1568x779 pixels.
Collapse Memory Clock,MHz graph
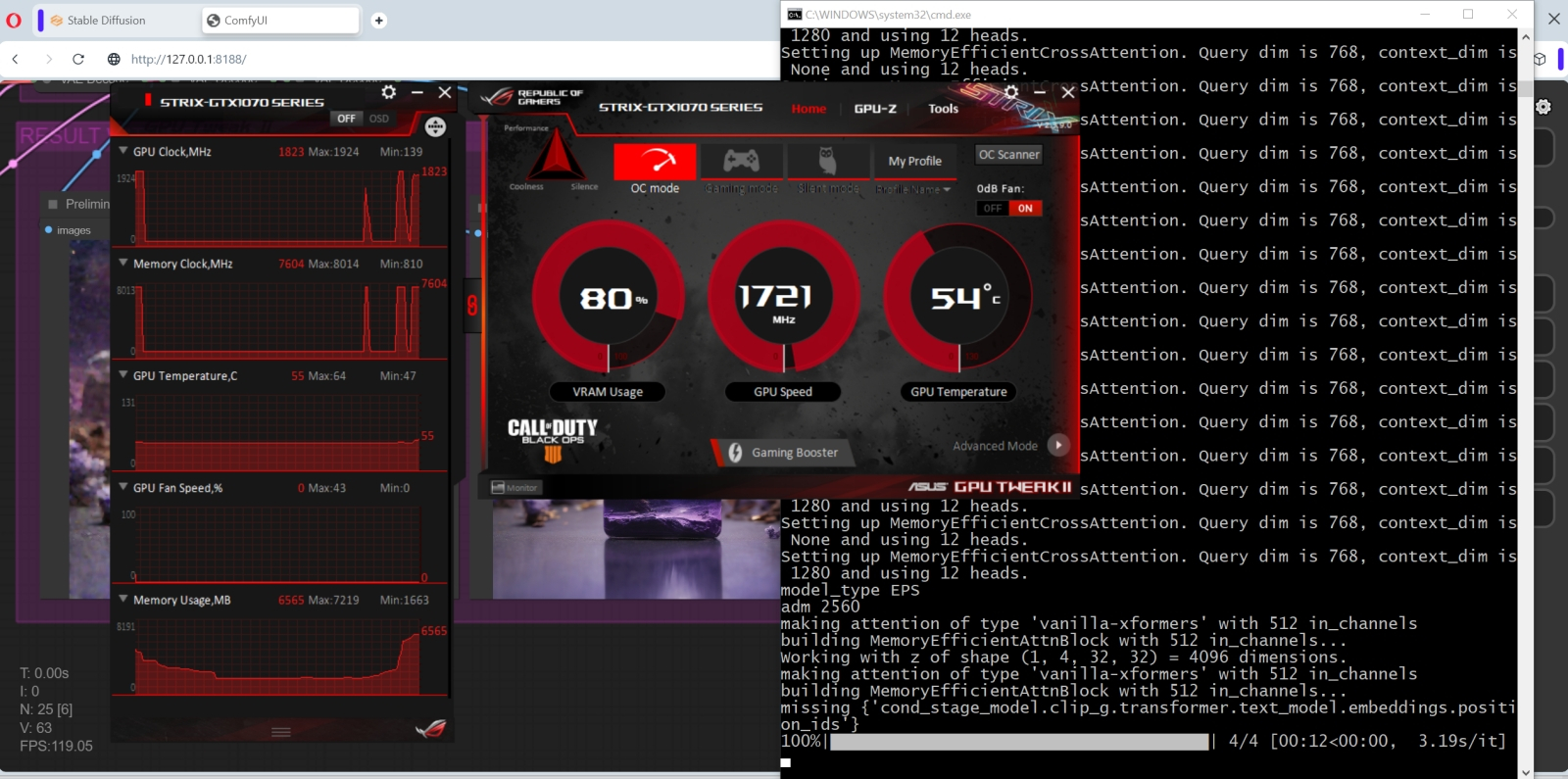(123, 264)
